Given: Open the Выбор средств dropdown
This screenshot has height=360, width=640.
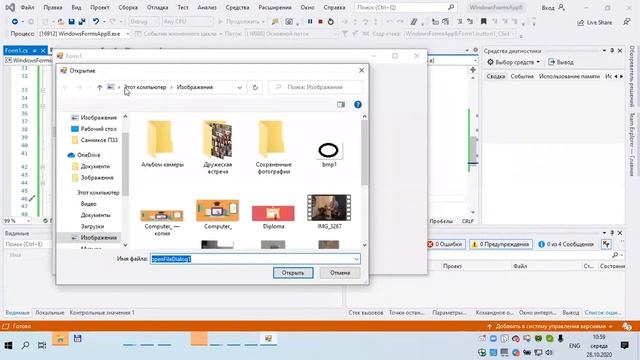Looking at the screenshot, I should click(x=513, y=62).
